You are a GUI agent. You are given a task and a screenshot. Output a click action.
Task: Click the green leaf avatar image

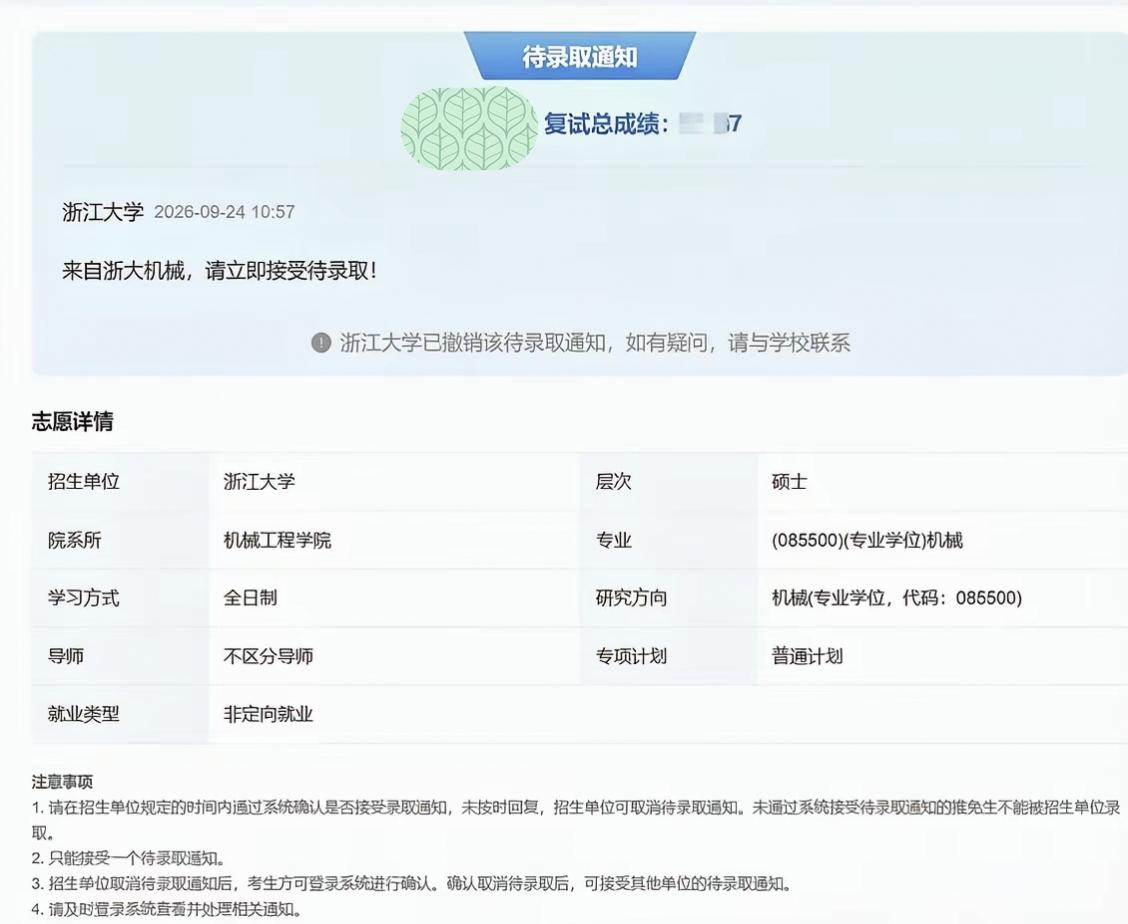pyautogui.click(x=469, y=128)
